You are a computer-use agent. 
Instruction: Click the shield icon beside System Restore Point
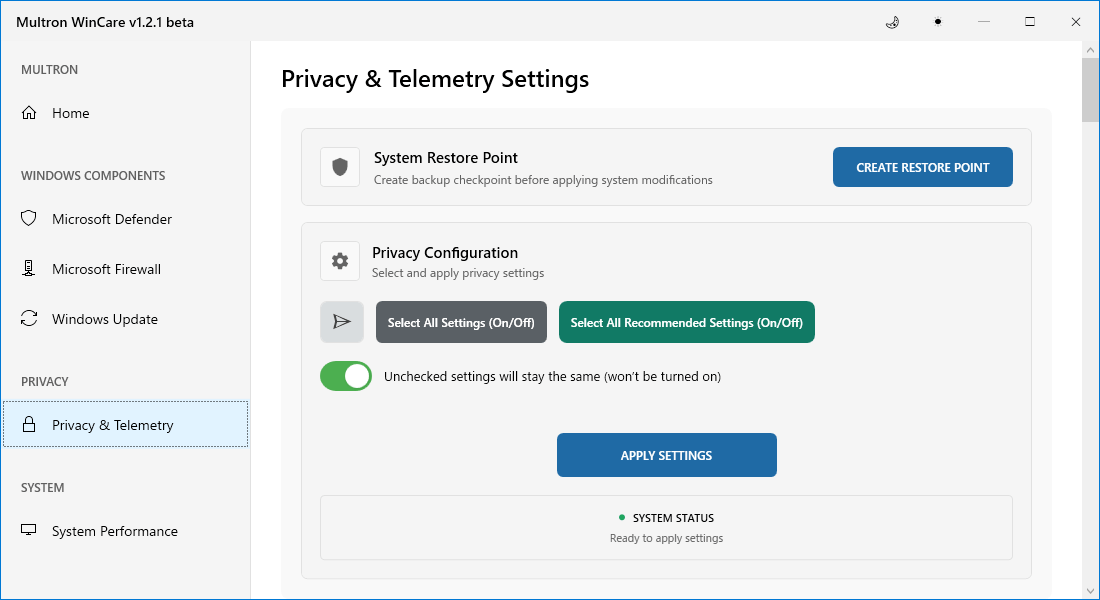340,167
